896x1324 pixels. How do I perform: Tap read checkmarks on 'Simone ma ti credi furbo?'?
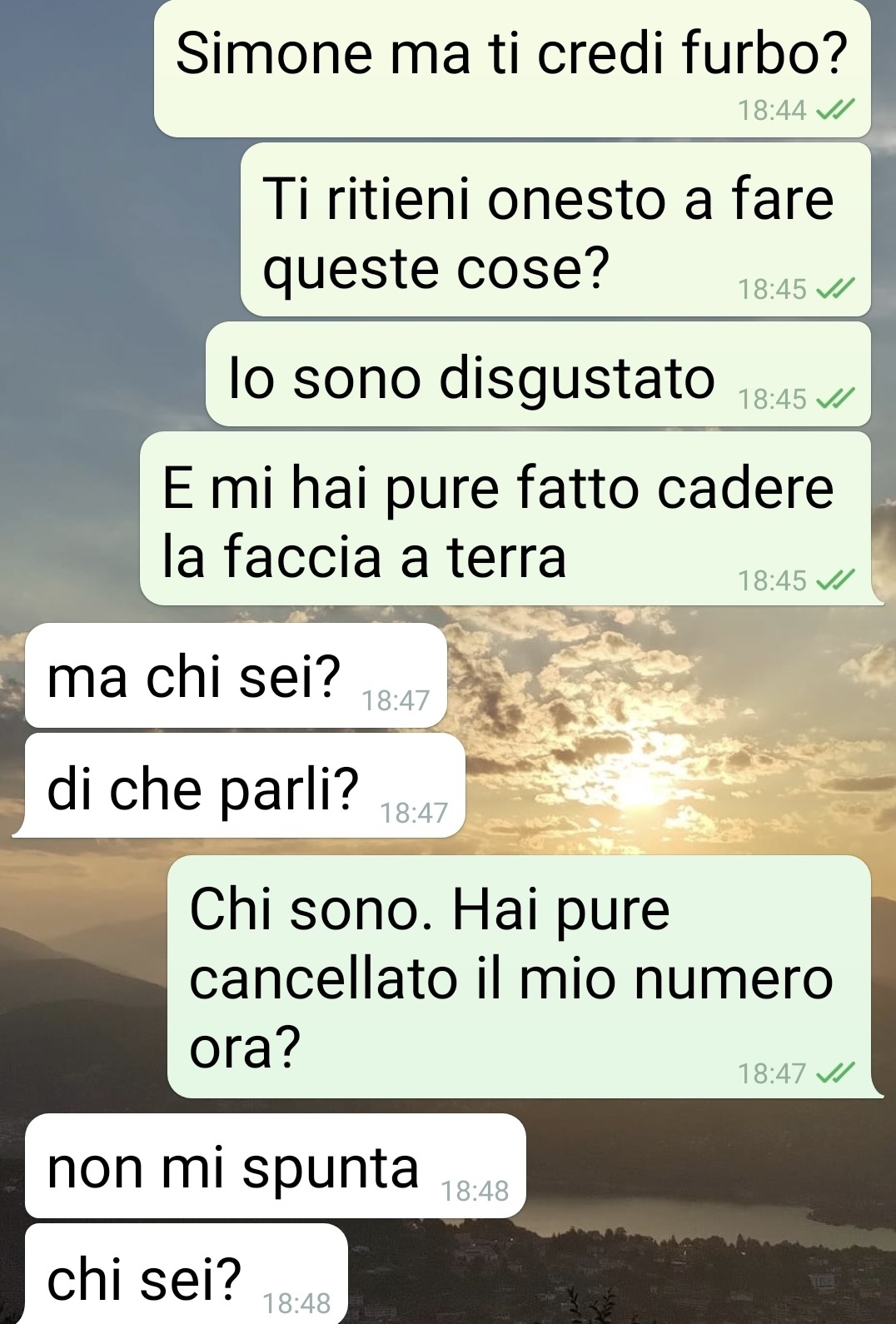click(x=835, y=109)
